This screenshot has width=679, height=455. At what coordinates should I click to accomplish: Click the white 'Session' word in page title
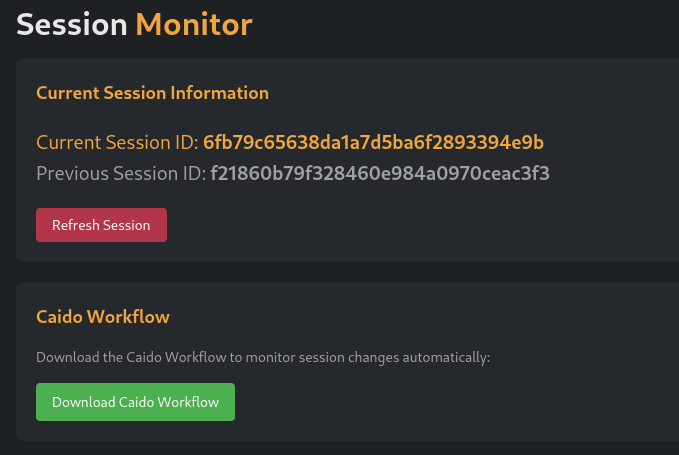(x=71, y=23)
